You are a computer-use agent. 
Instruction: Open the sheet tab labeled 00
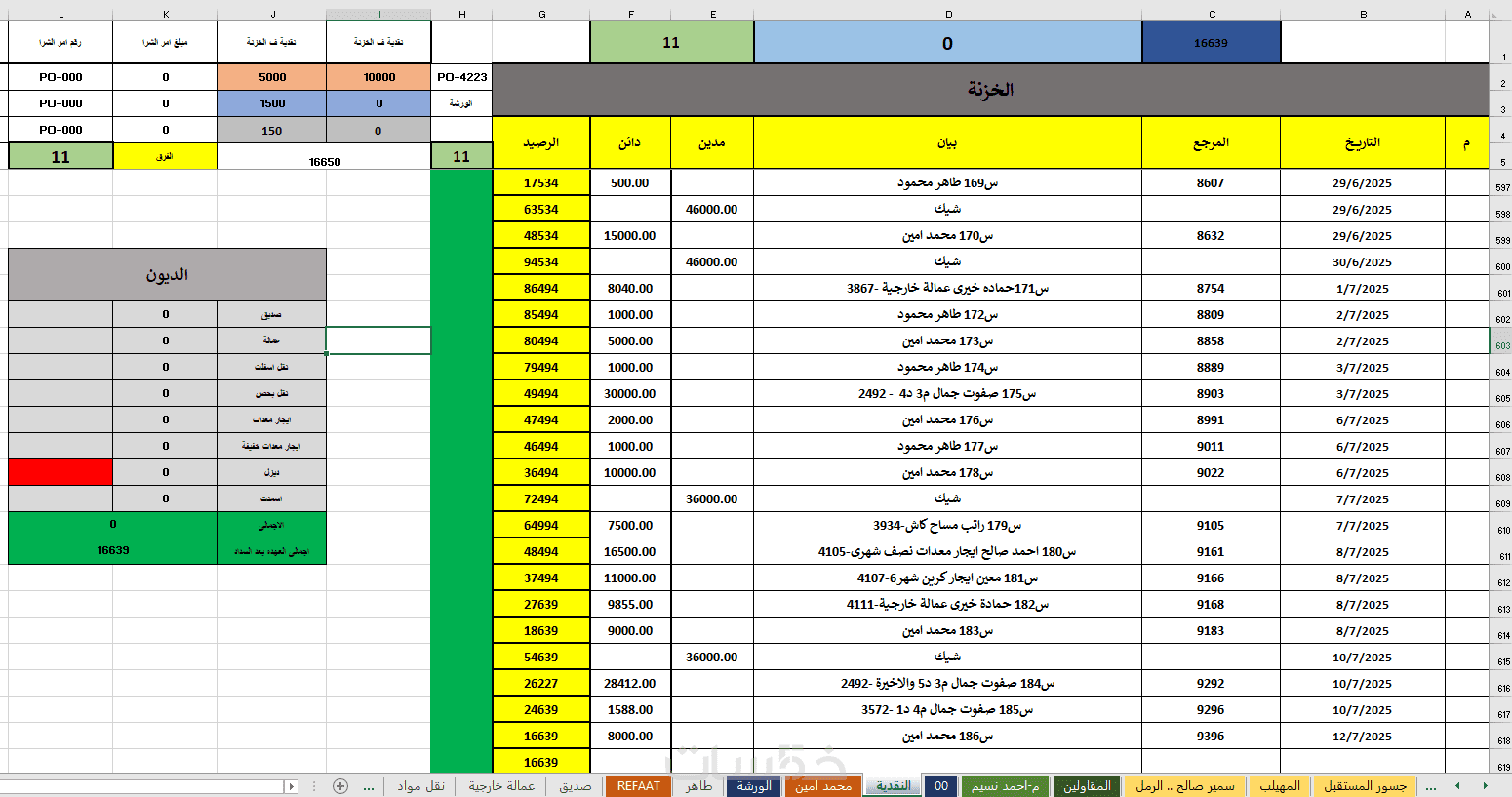[941, 786]
